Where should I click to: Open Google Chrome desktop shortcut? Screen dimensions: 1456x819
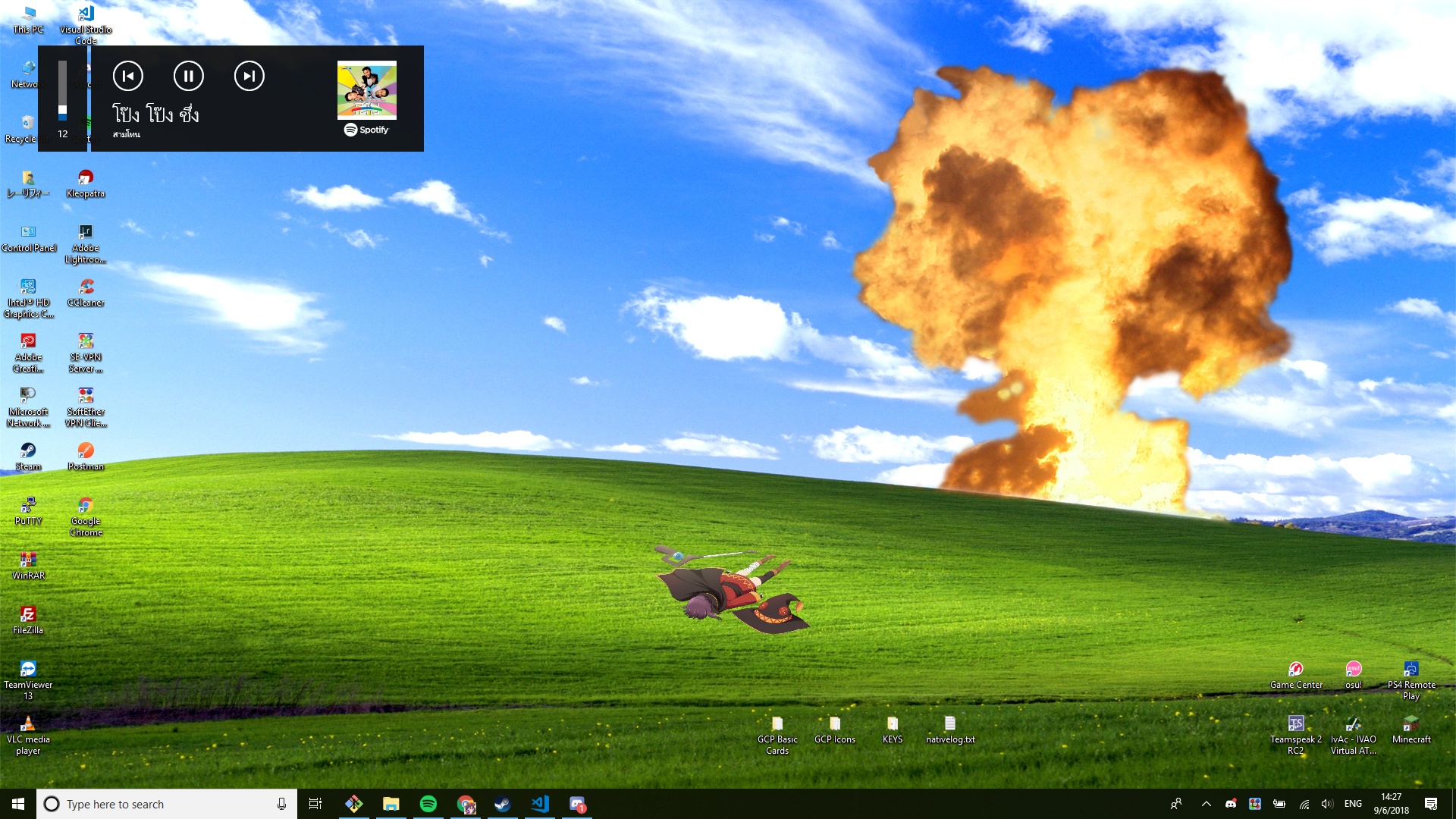(86, 516)
